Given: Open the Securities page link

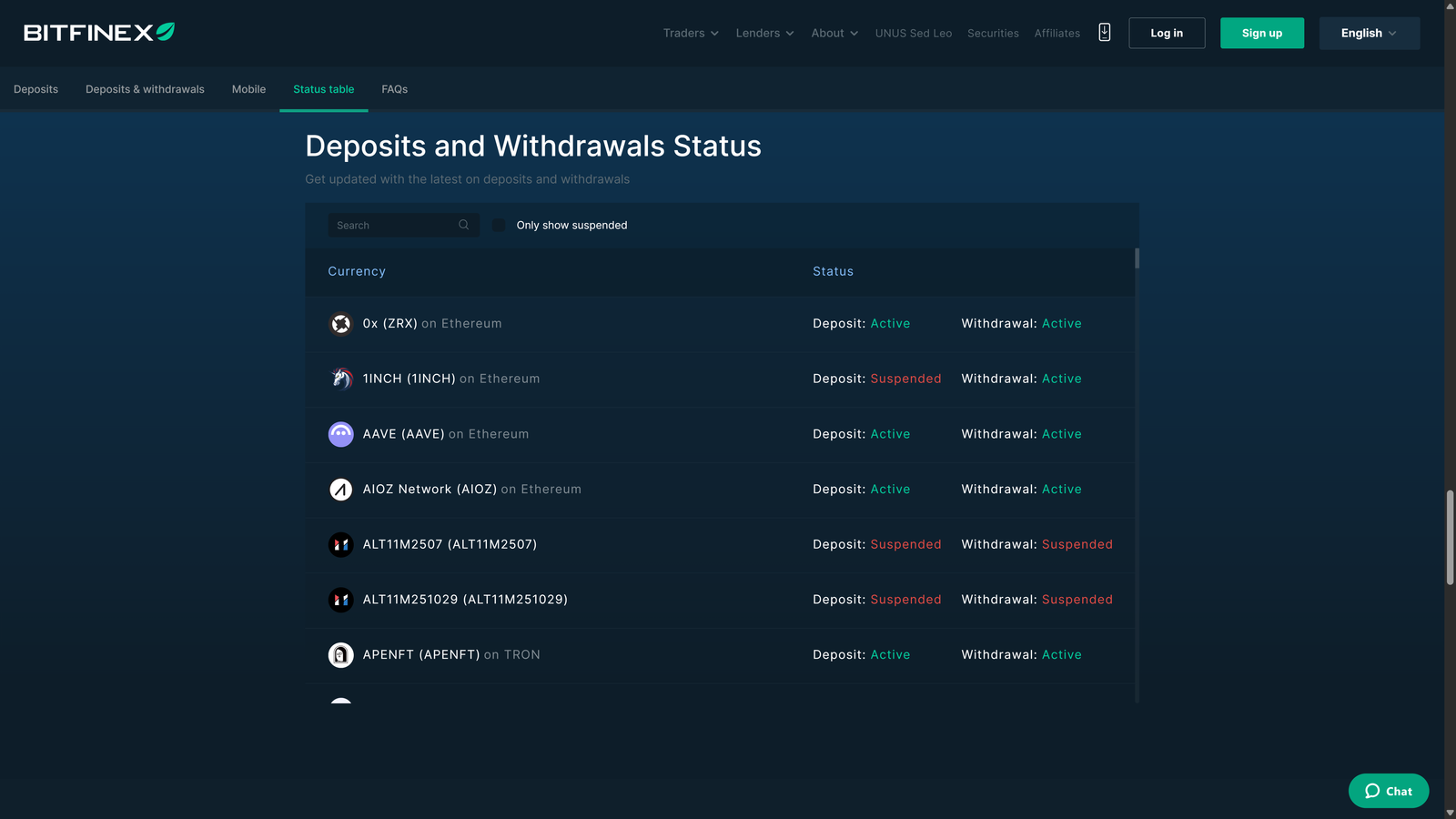Looking at the screenshot, I should point(992,33).
